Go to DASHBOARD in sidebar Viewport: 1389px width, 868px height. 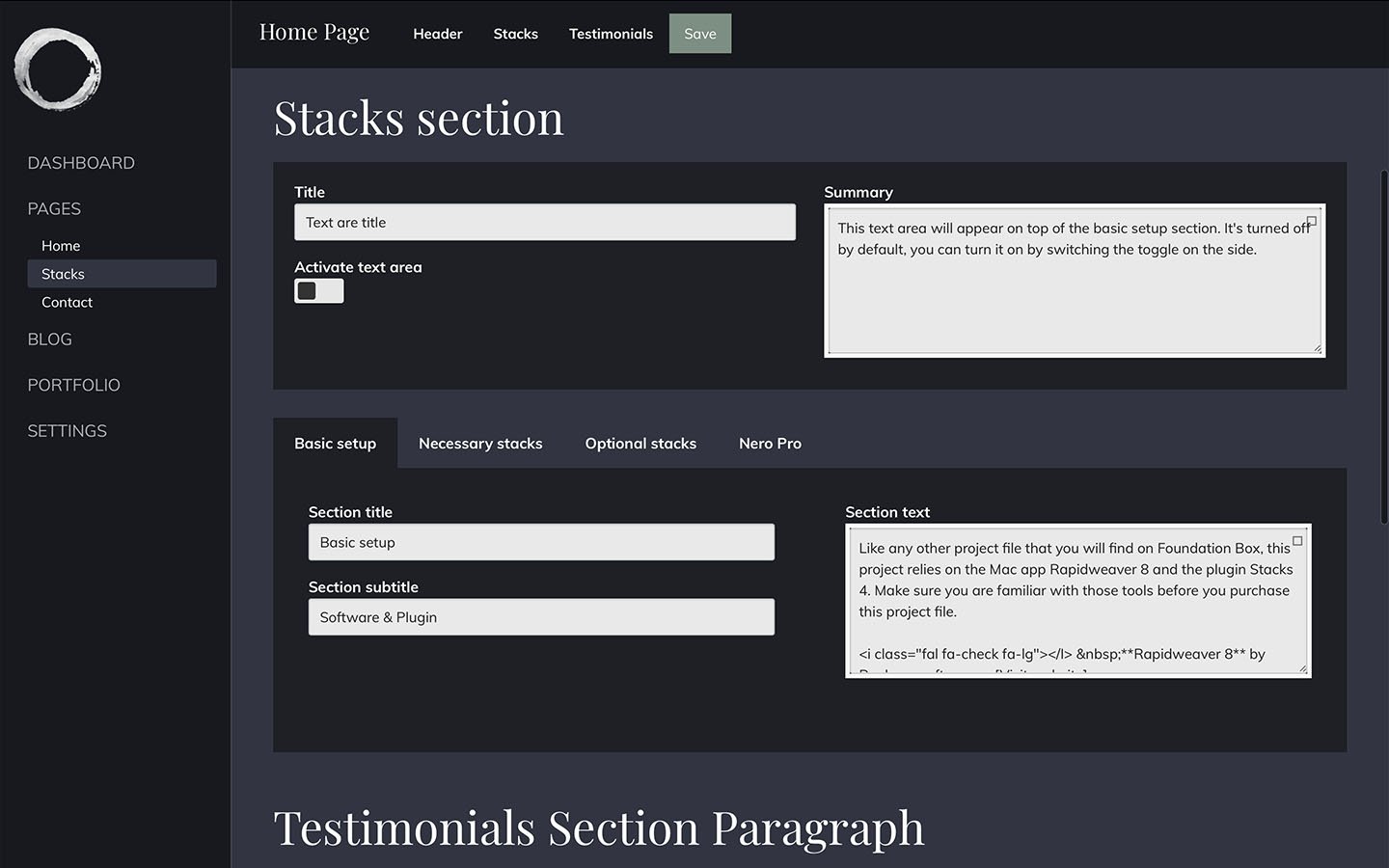coord(81,163)
